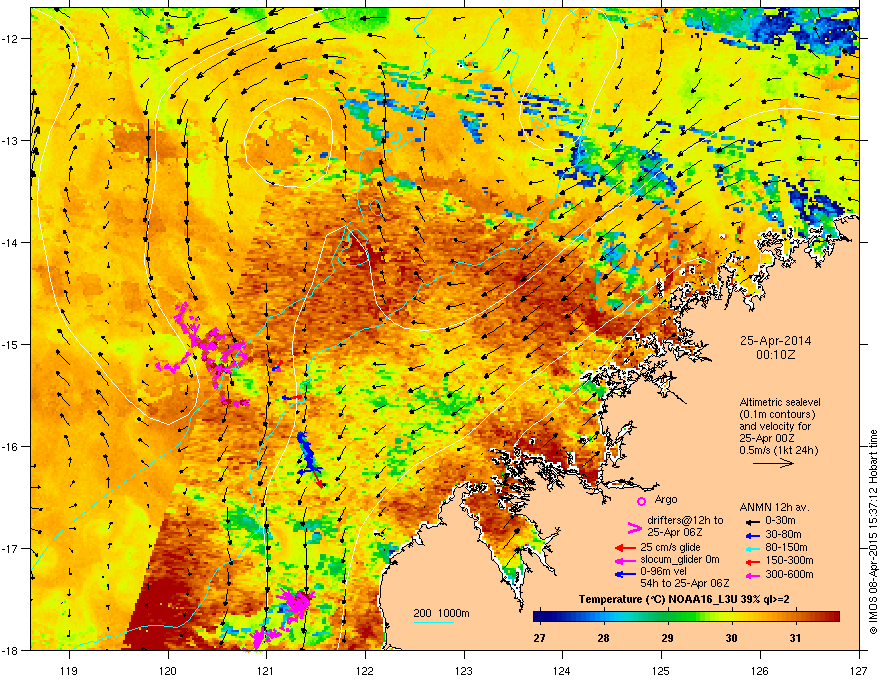Viewport: 880px width, 680px height.
Task: Click the red 25 cm/s glide arrow
Action: click(625, 548)
